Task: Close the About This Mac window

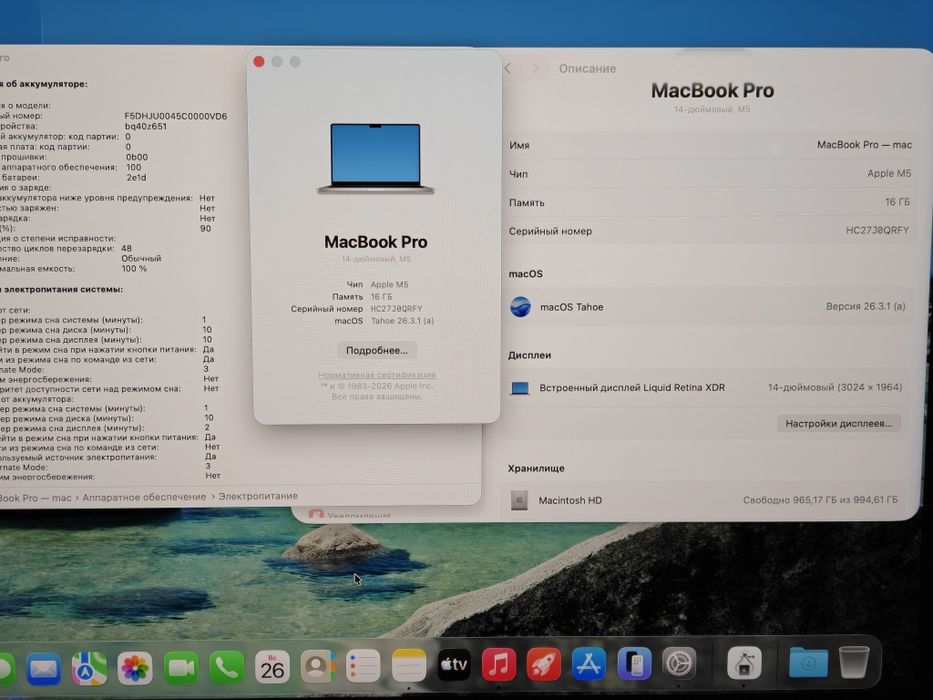Action: [259, 62]
